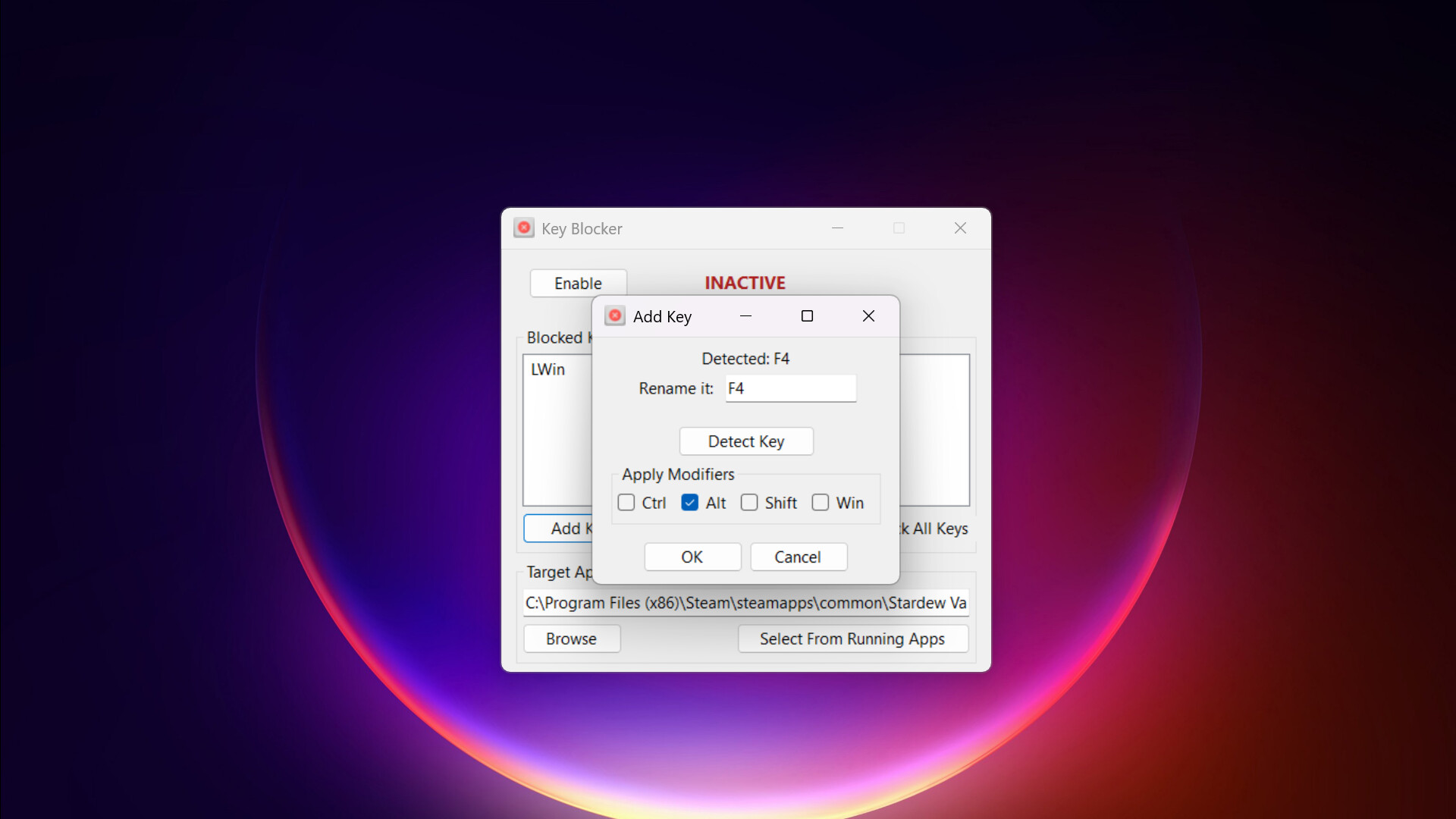
Task: Click the Target App path field
Action: (x=745, y=603)
